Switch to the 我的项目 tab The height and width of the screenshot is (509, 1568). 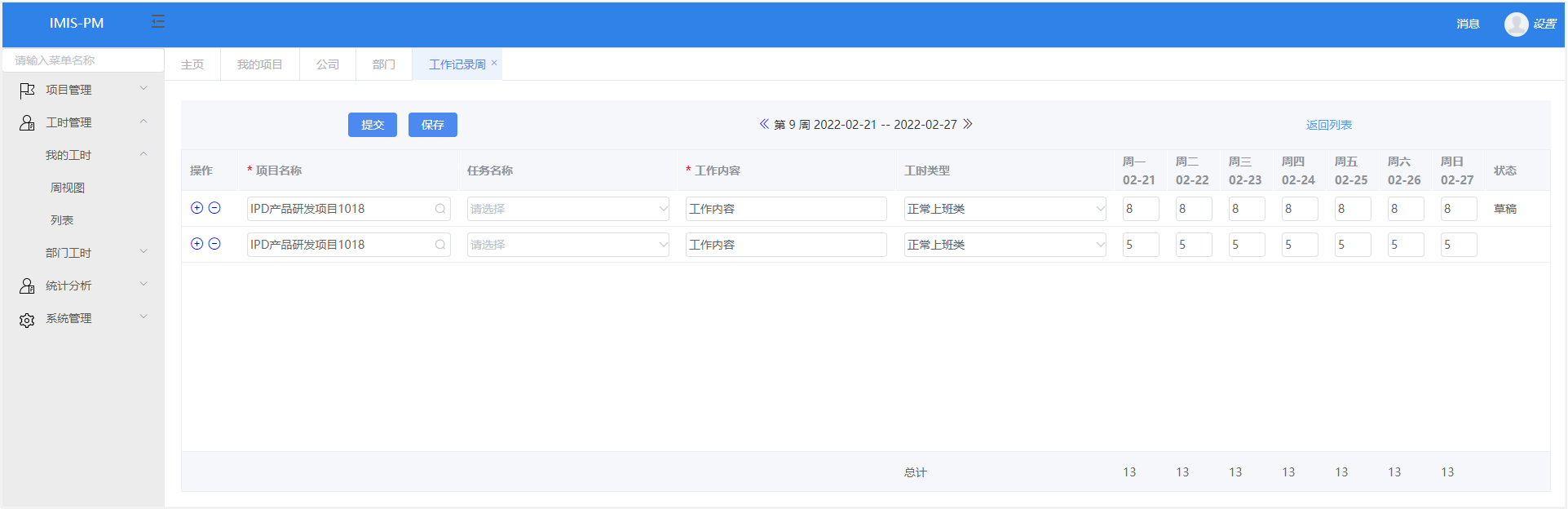[259, 64]
